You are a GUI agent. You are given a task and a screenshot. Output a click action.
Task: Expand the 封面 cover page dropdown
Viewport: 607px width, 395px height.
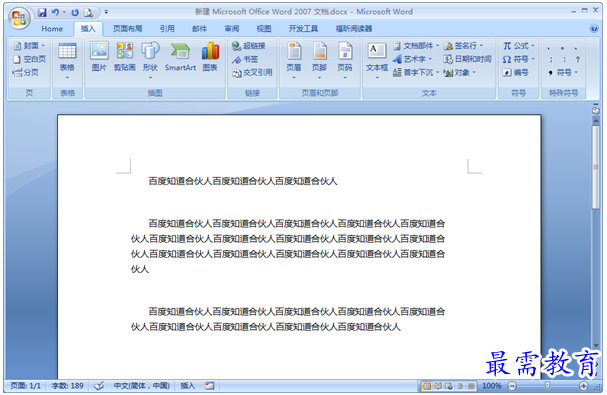coord(30,46)
